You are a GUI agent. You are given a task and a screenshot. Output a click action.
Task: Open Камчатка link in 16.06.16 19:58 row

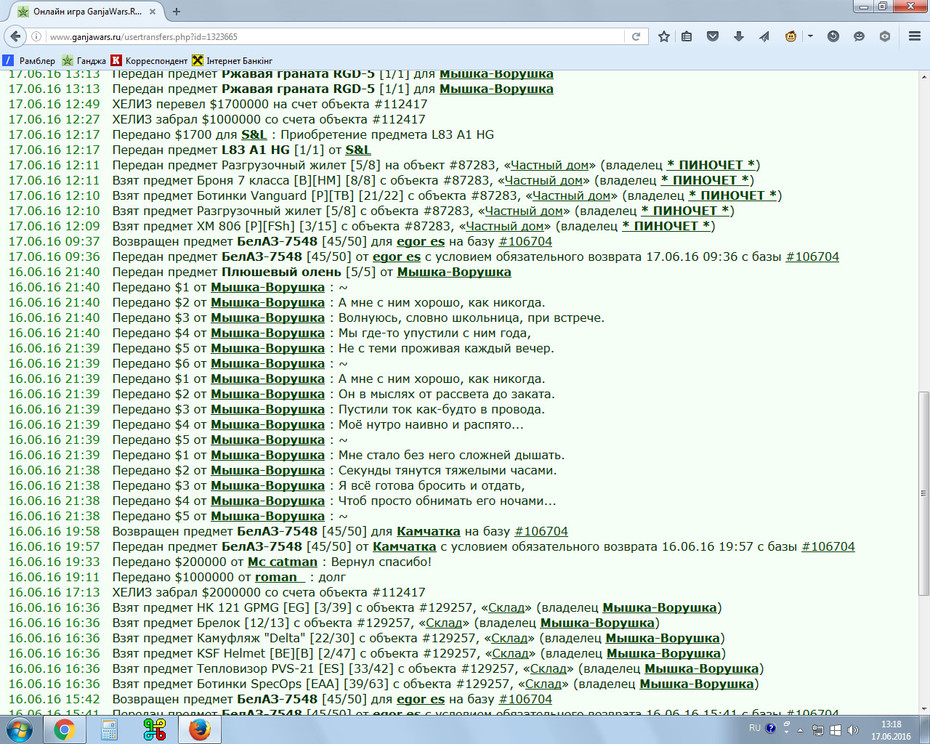point(428,532)
